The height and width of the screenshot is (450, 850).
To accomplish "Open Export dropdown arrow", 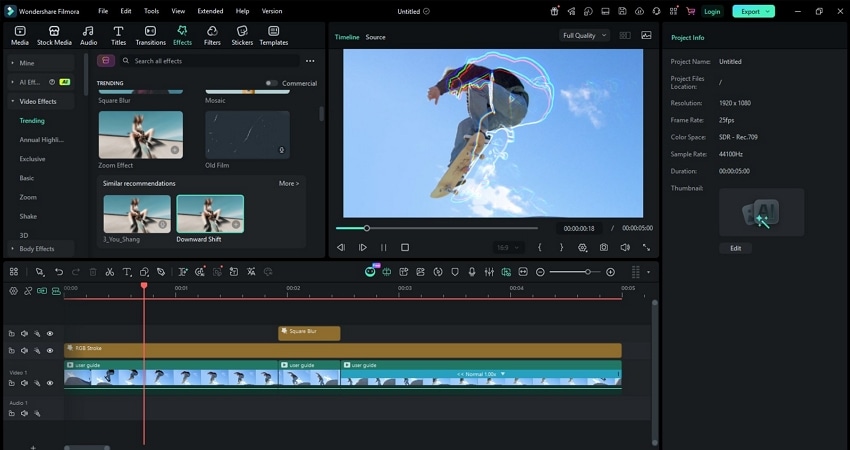I will [769, 11].
